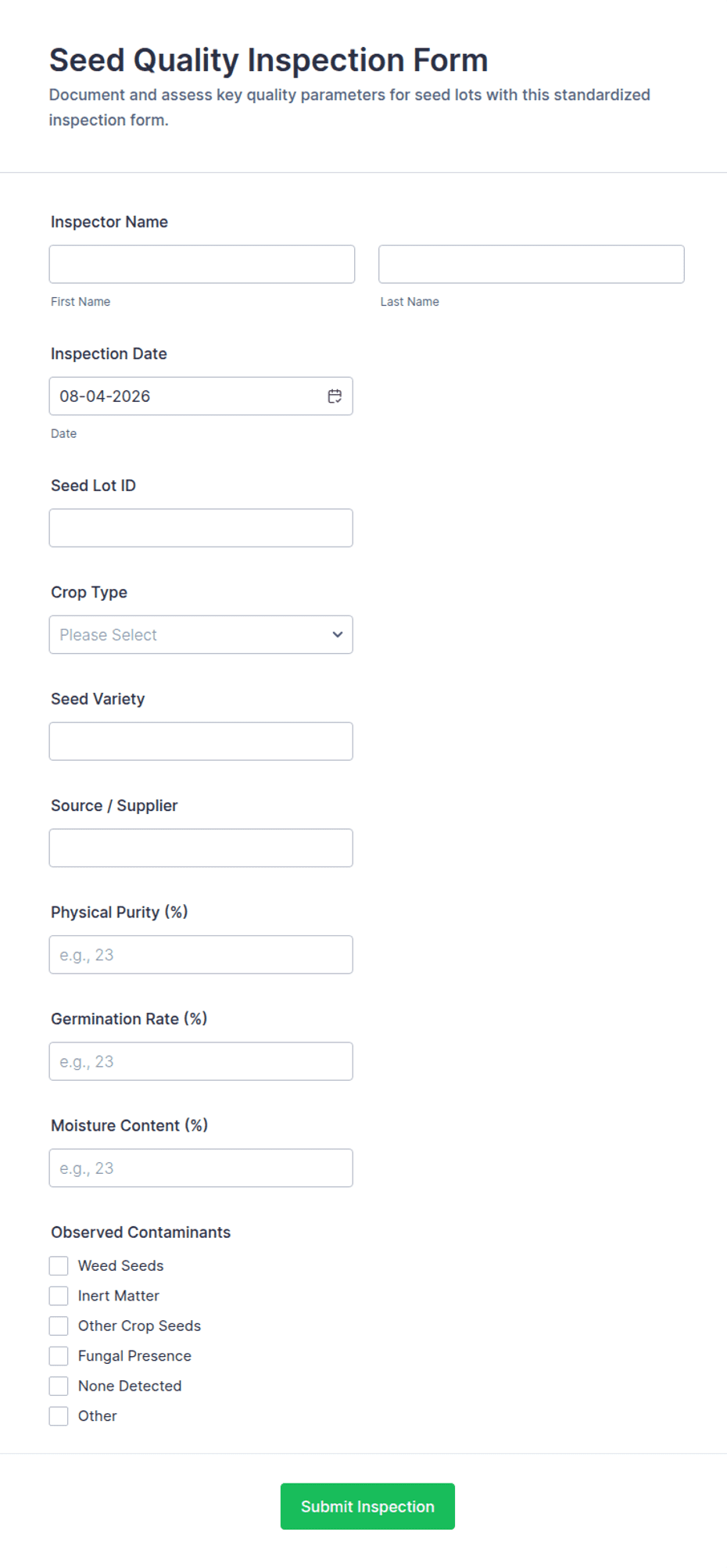Tick the Inert Matter checkbox

59,1296
